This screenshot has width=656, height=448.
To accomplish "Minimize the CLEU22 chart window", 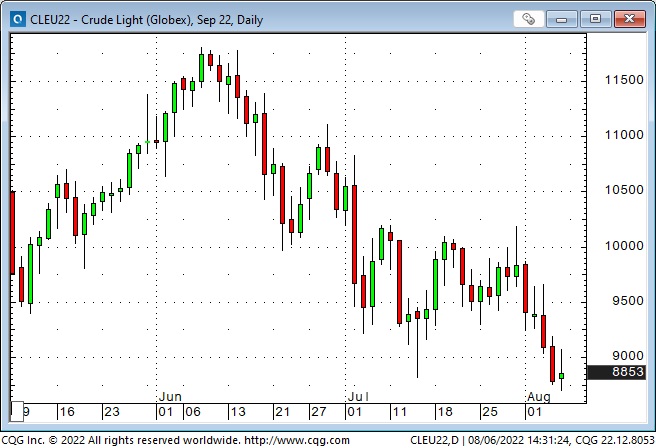I will click(561, 19).
